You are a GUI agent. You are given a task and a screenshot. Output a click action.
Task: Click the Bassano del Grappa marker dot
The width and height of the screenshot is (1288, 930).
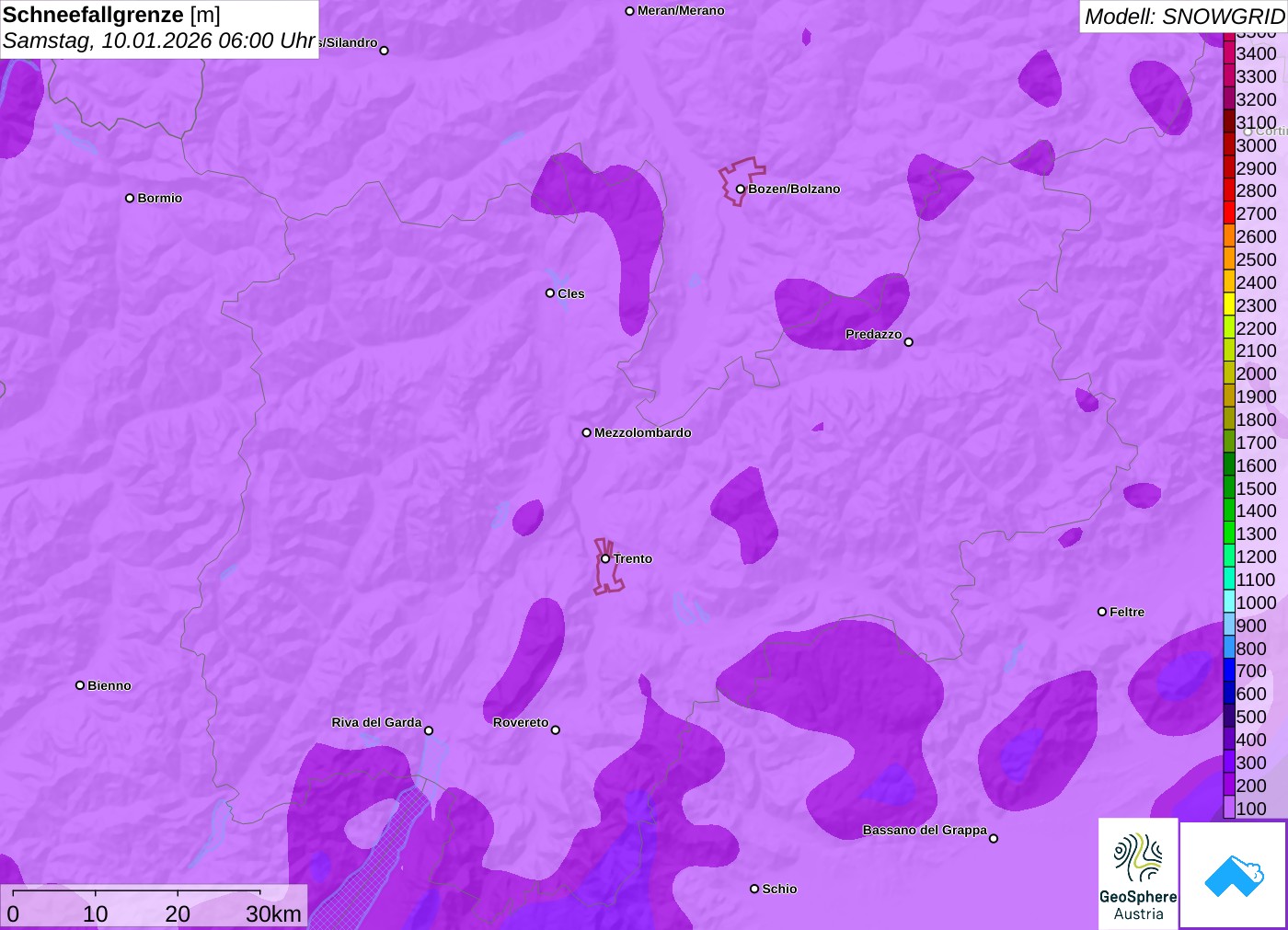coord(994,838)
